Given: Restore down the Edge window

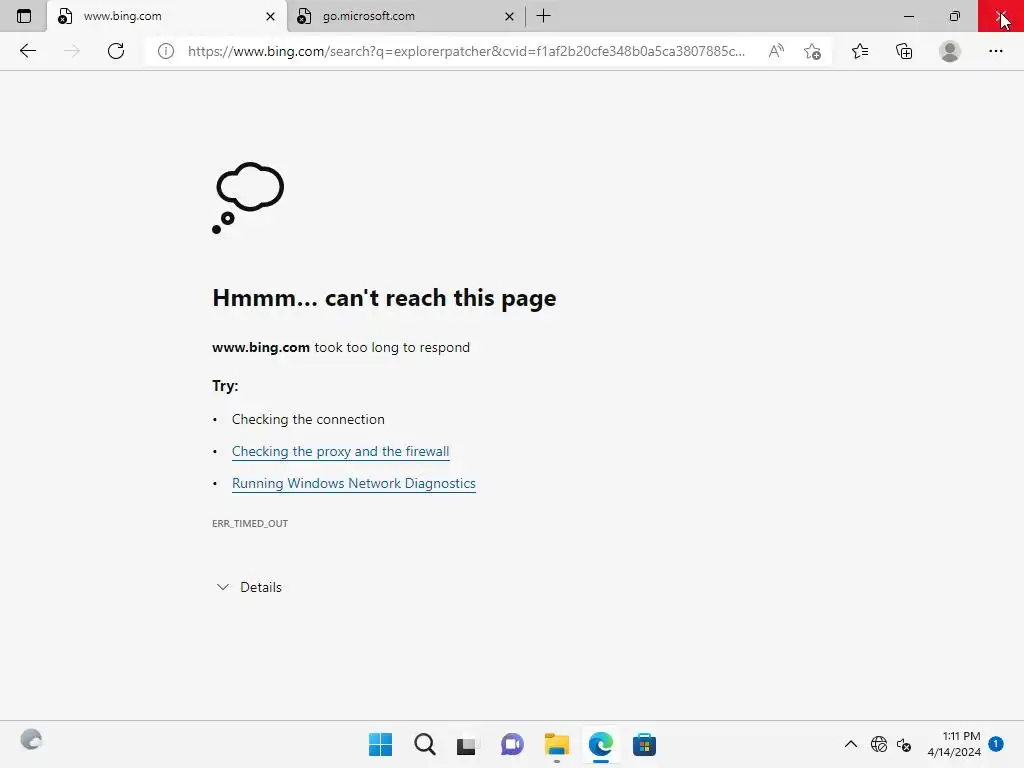Looking at the screenshot, I should click(x=955, y=16).
